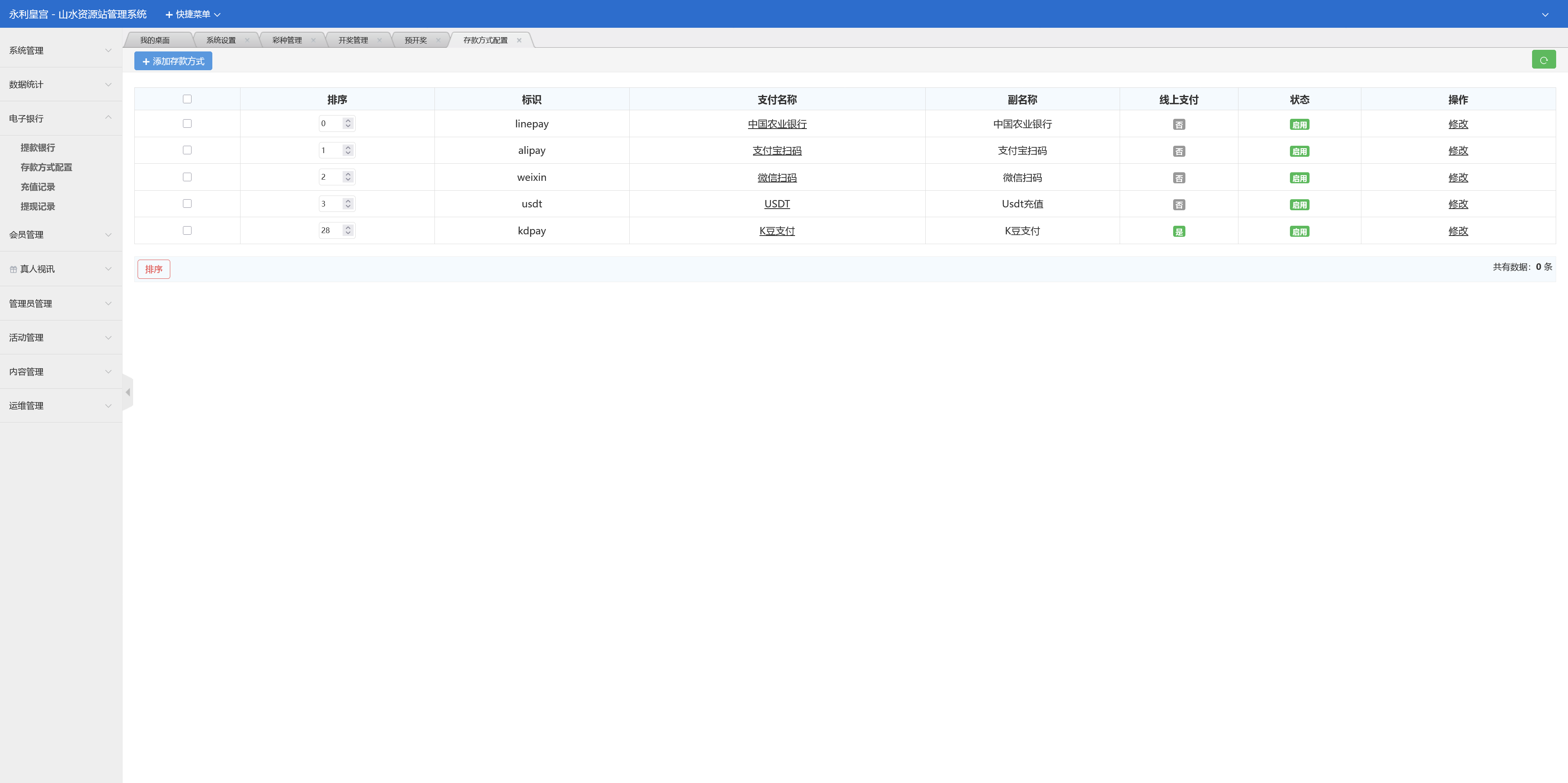Open the 快捷菜单 dropdown
The height and width of the screenshot is (783, 1568).
coord(193,15)
